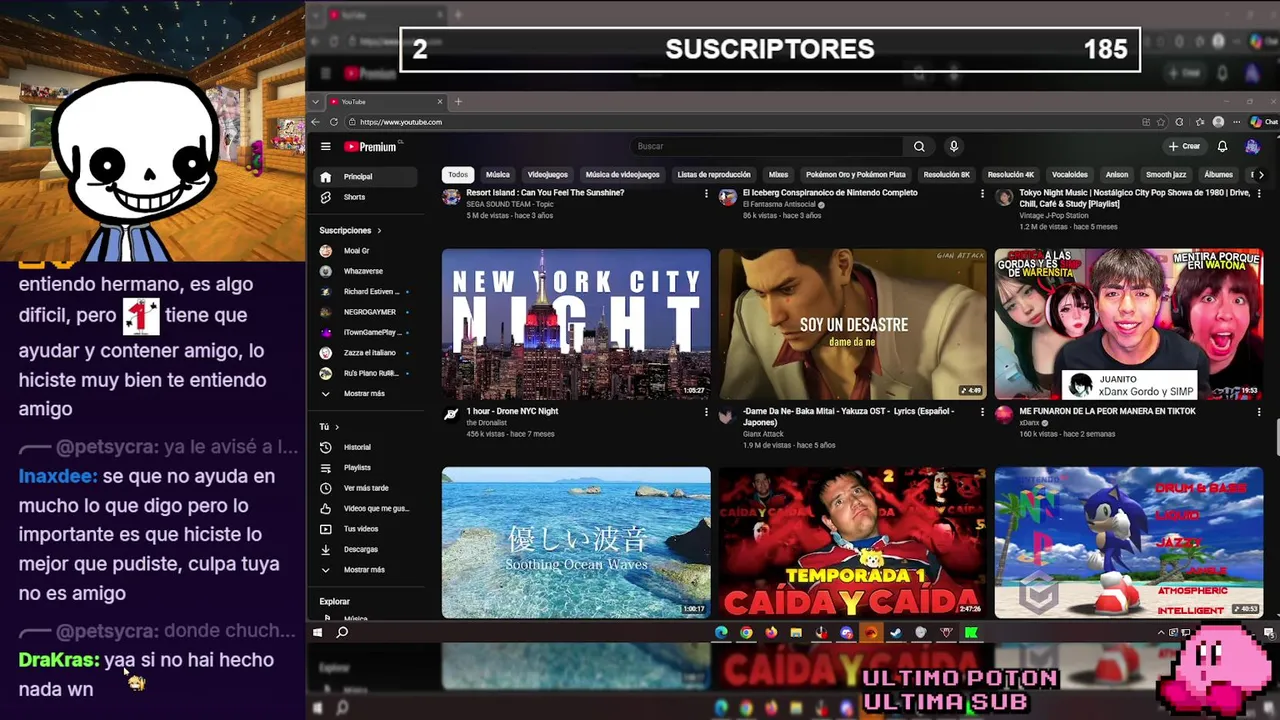1280x720 pixels.
Task: Open Windows Start menu
Action: click(318, 632)
